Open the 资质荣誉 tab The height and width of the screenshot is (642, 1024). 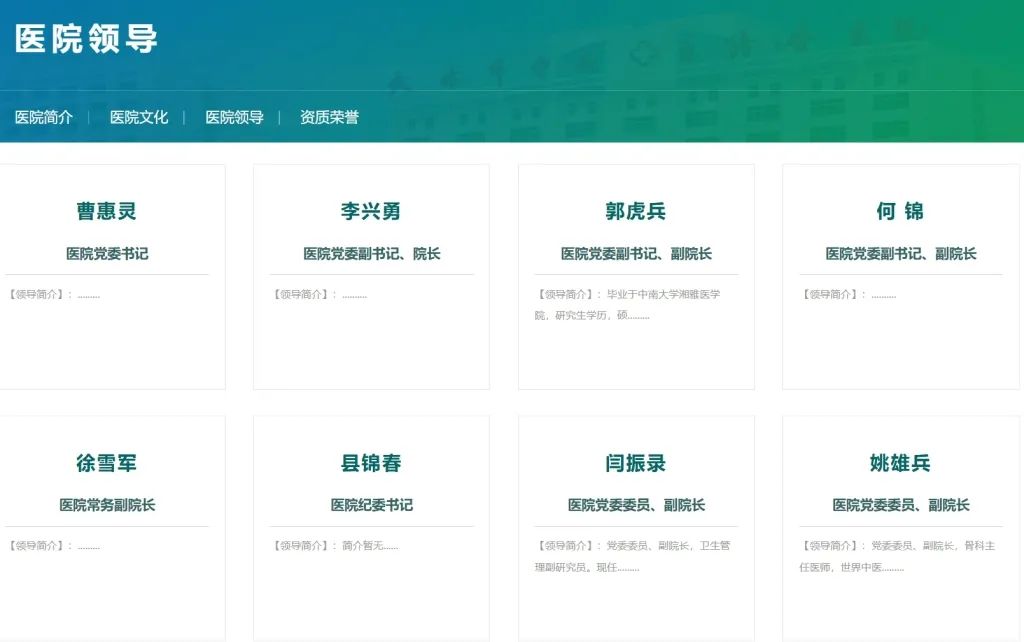point(329,118)
